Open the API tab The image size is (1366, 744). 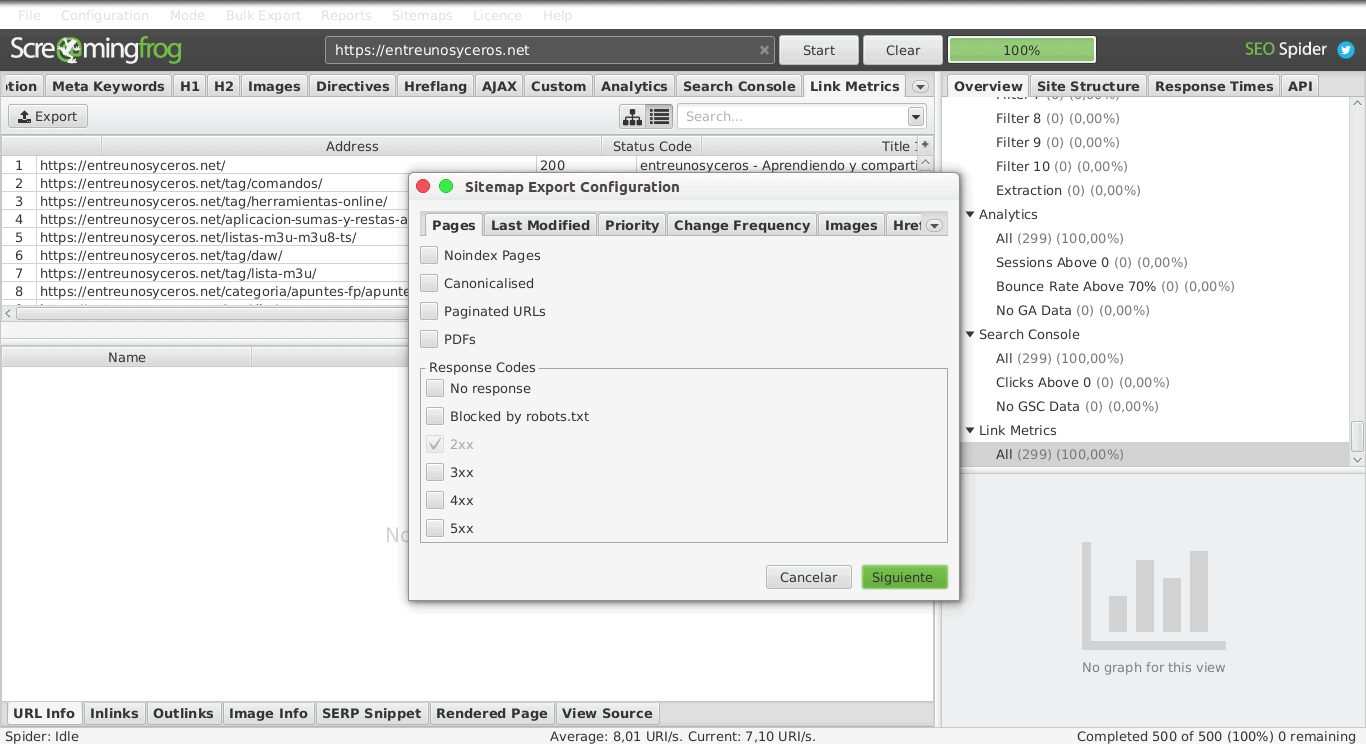1300,86
